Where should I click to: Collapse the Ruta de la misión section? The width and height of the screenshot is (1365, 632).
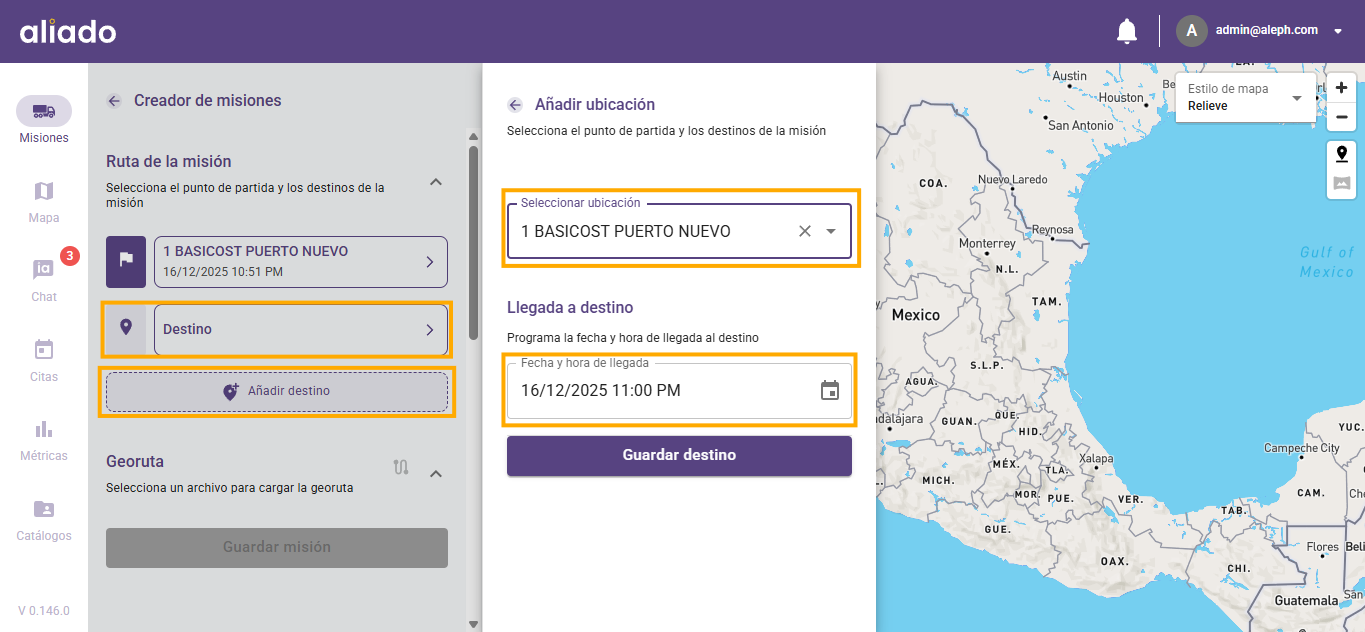point(435,182)
